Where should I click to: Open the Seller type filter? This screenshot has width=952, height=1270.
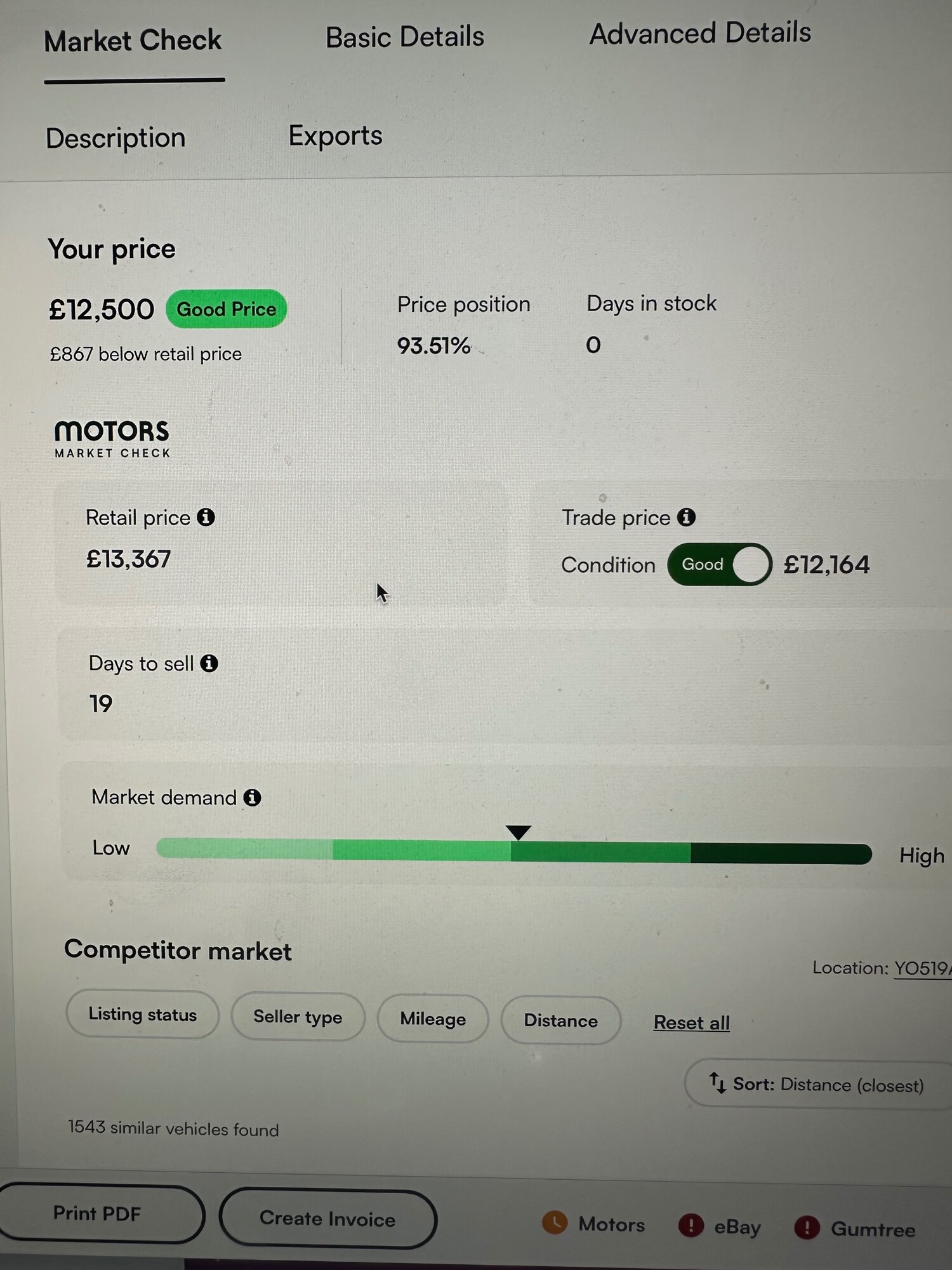tap(298, 1017)
